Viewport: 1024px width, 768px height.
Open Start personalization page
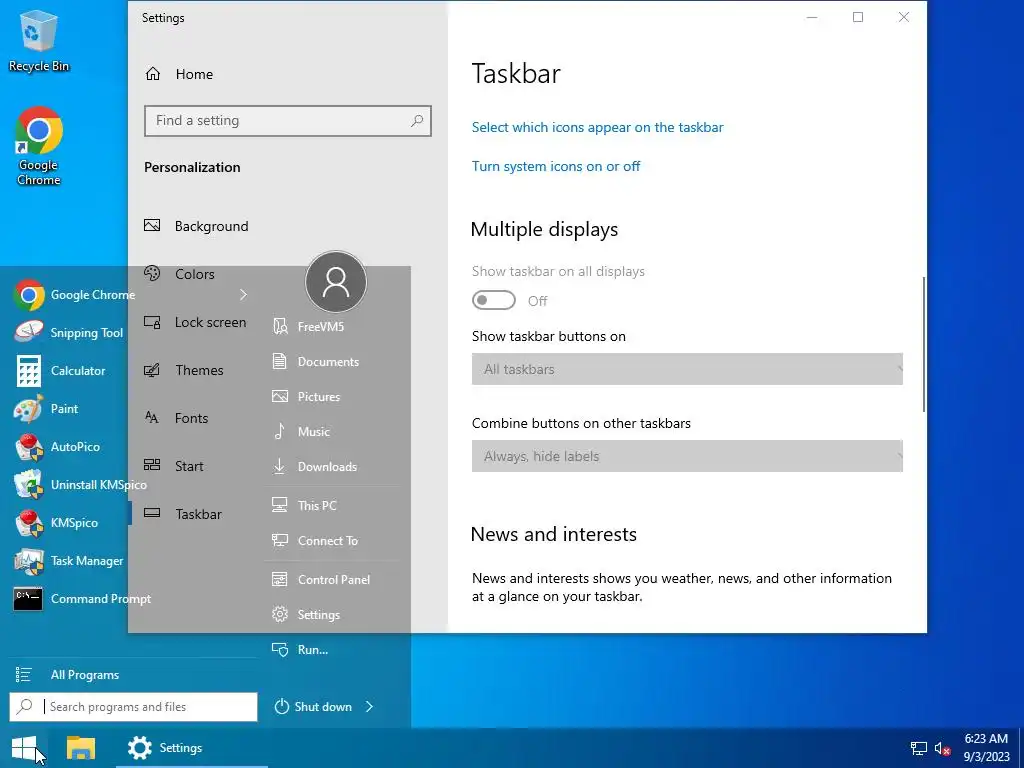[174, 466]
